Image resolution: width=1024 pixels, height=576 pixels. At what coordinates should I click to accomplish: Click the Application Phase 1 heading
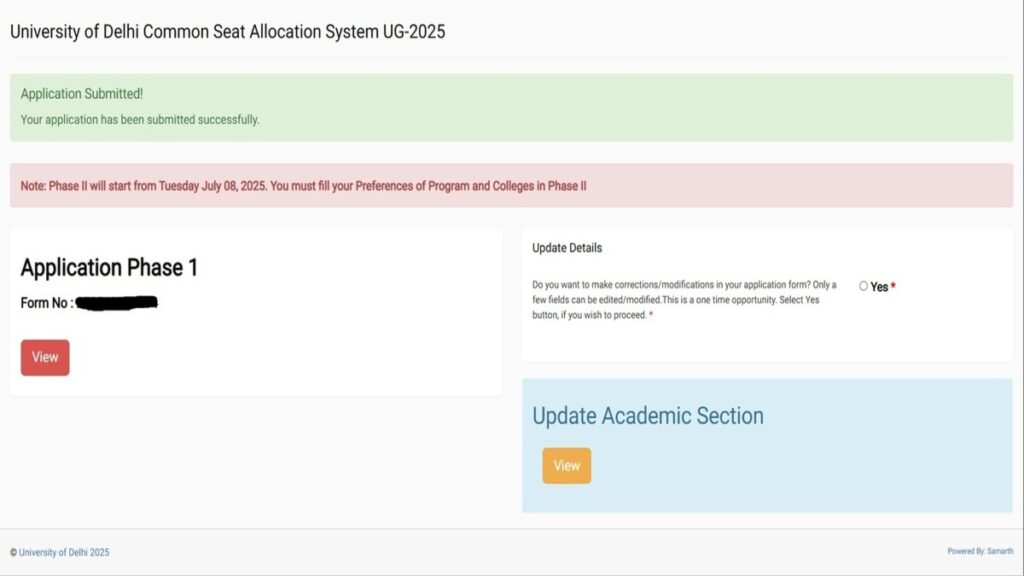(x=109, y=268)
